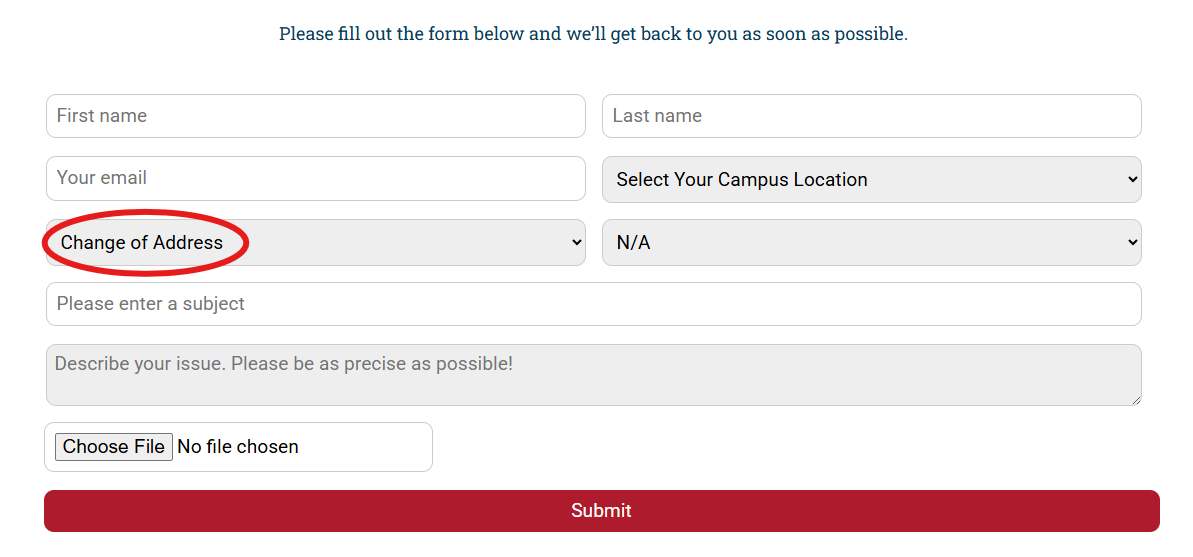
Task: Select the Your email input box
Action: (315, 178)
